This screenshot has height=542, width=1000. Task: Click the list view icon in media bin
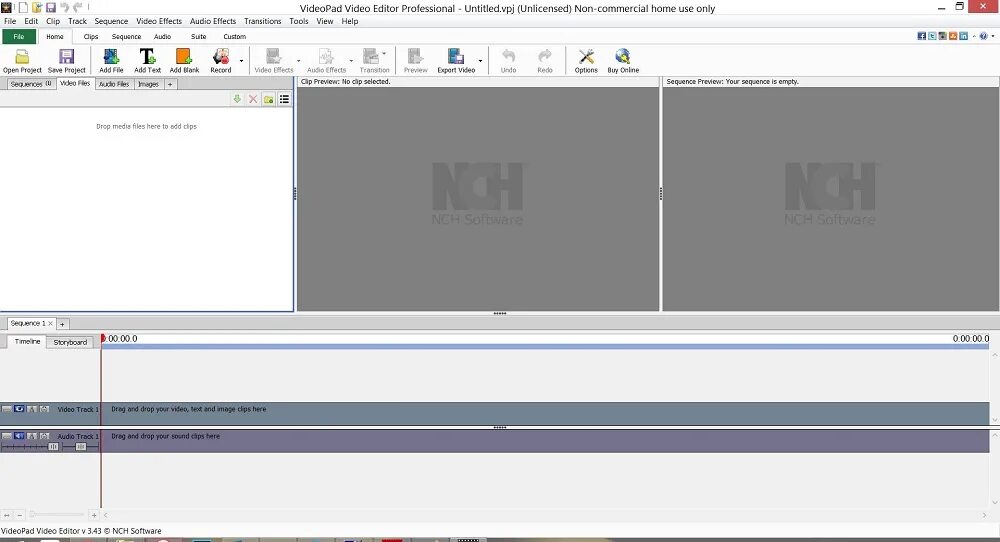pyautogui.click(x=284, y=99)
